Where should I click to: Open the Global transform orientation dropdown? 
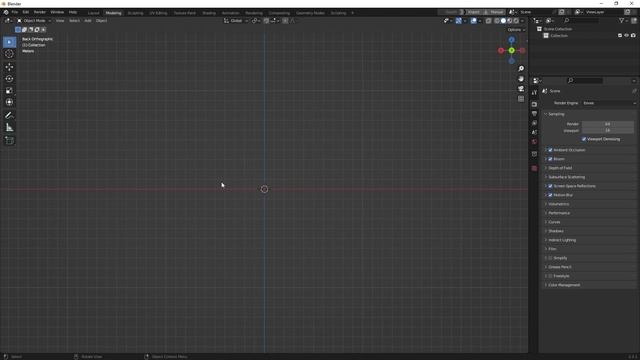click(x=236, y=21)
